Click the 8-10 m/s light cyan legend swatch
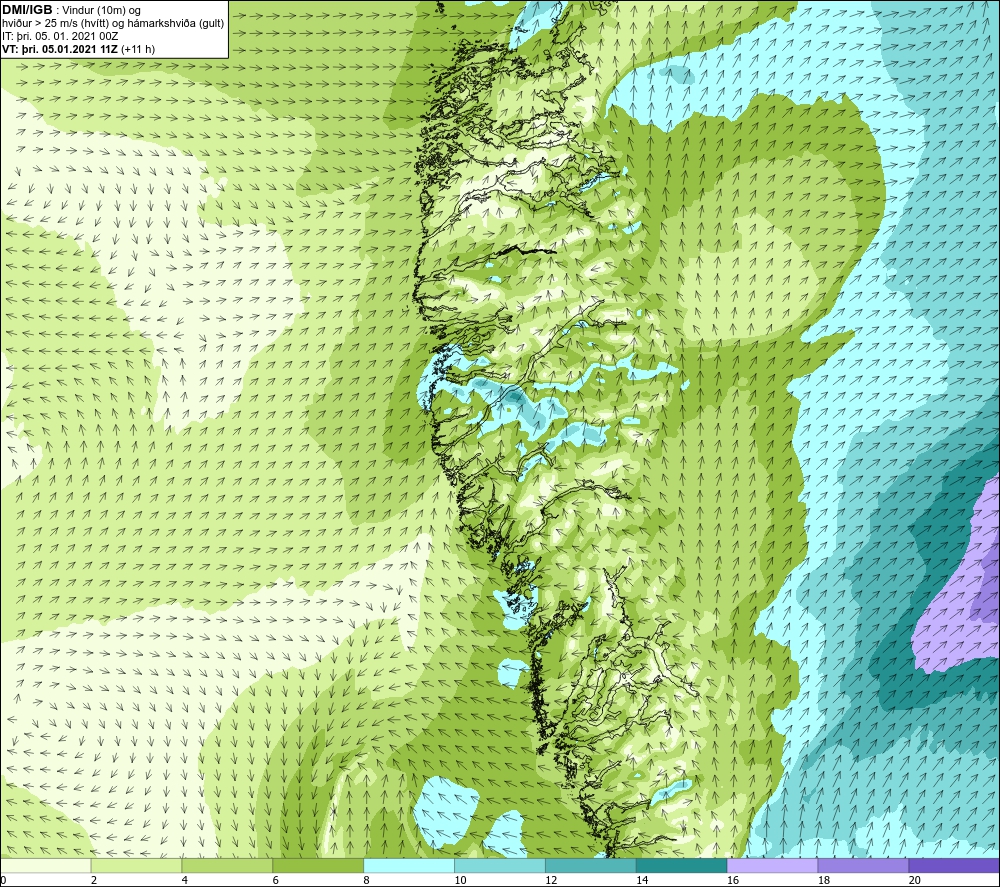The height and width of the screenshot is (887, 1000). 409,865
